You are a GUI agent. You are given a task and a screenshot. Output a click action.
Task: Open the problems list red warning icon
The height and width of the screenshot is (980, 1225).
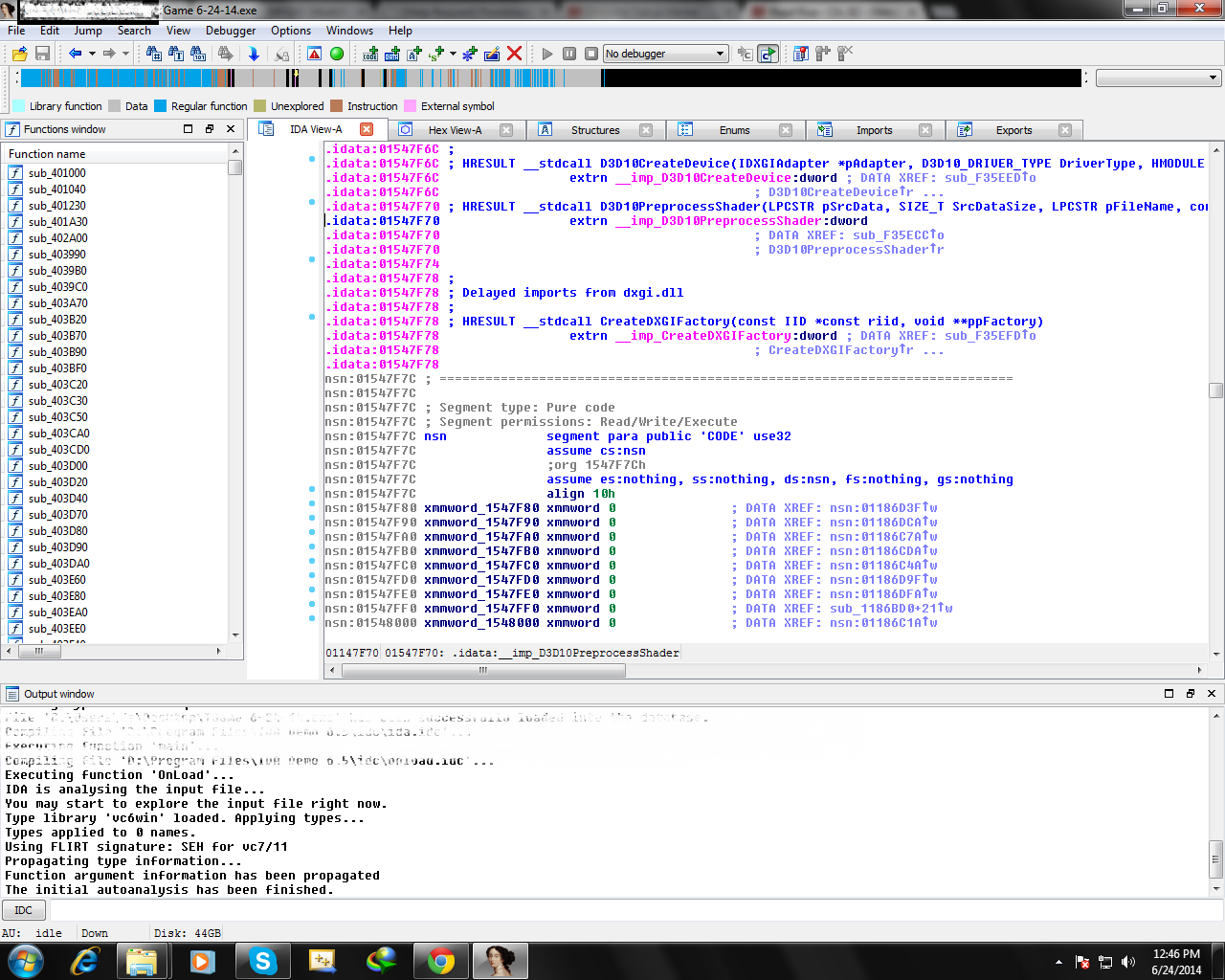point(313,54)
